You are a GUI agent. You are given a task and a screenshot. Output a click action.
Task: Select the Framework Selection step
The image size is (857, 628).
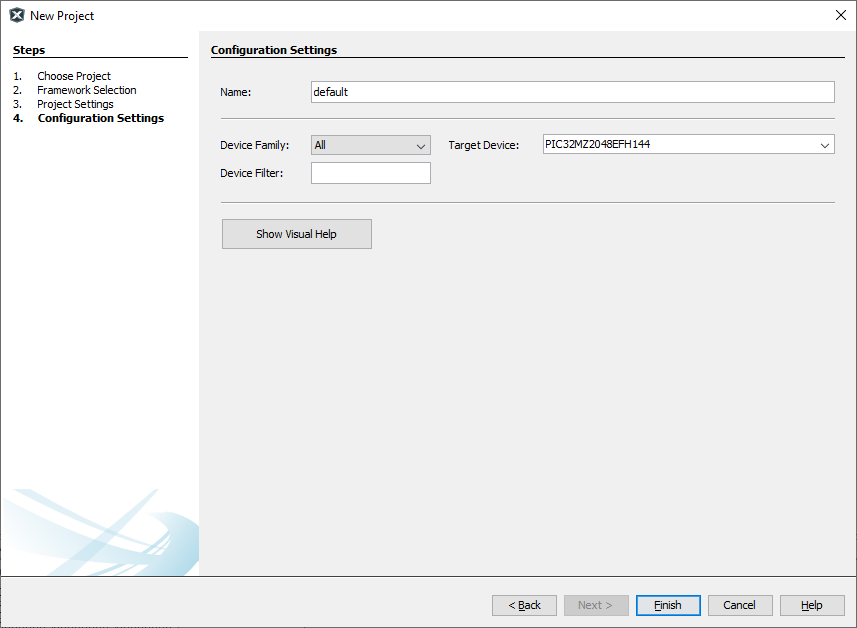coord(86,90)
